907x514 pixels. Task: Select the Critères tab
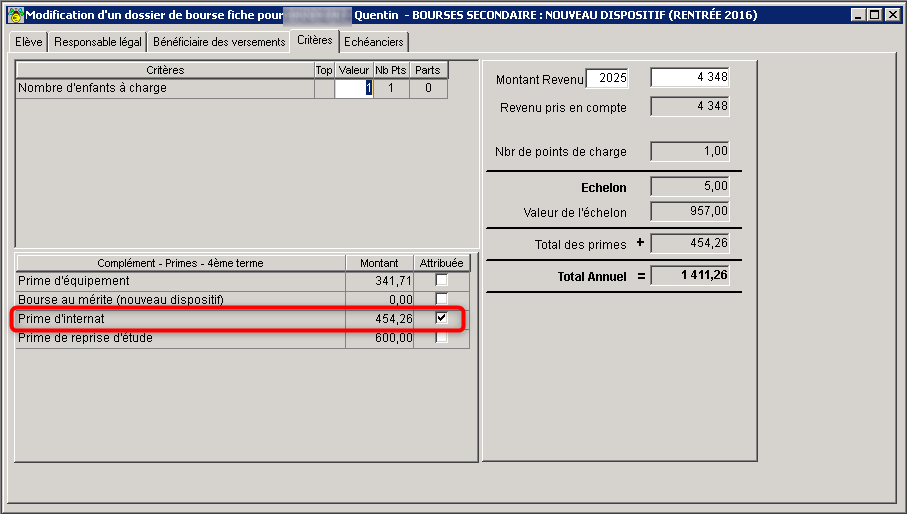[x=315, y=40]
